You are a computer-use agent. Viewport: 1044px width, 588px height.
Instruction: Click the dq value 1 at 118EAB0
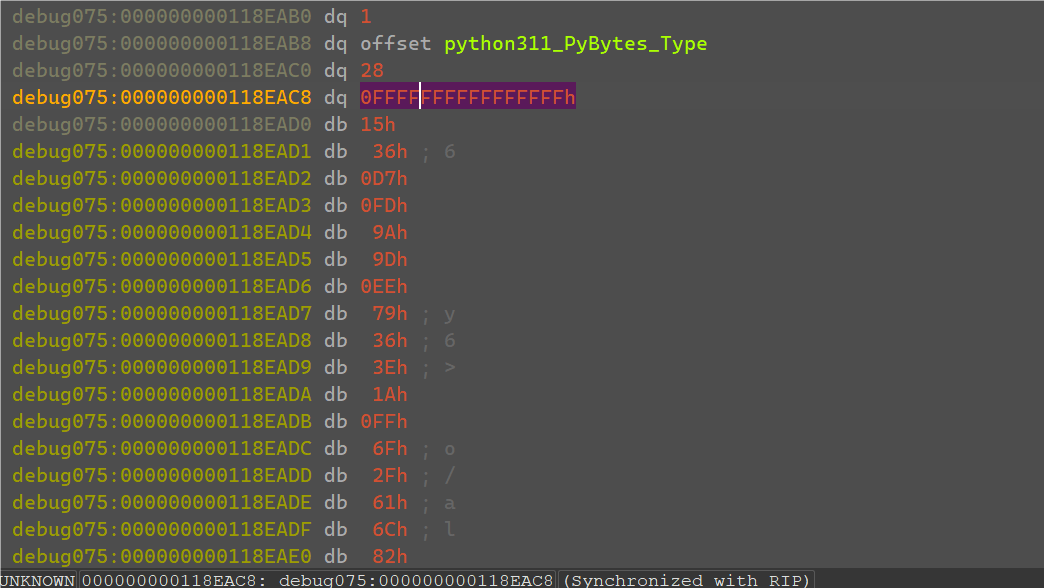tap(366, 17)
